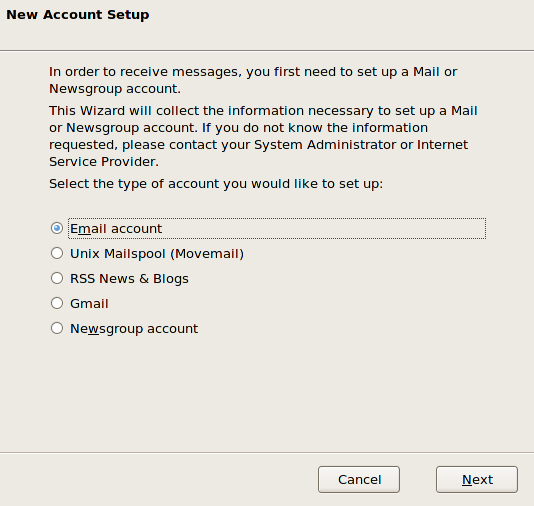Click the "Service Provider." line of text
The image size is (534, 506).
click(104, 161)
